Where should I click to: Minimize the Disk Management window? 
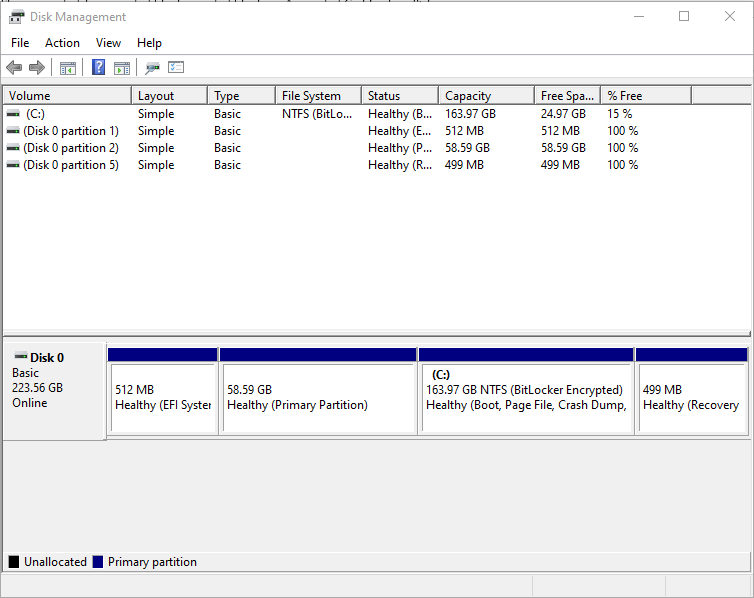click(639, 16)
